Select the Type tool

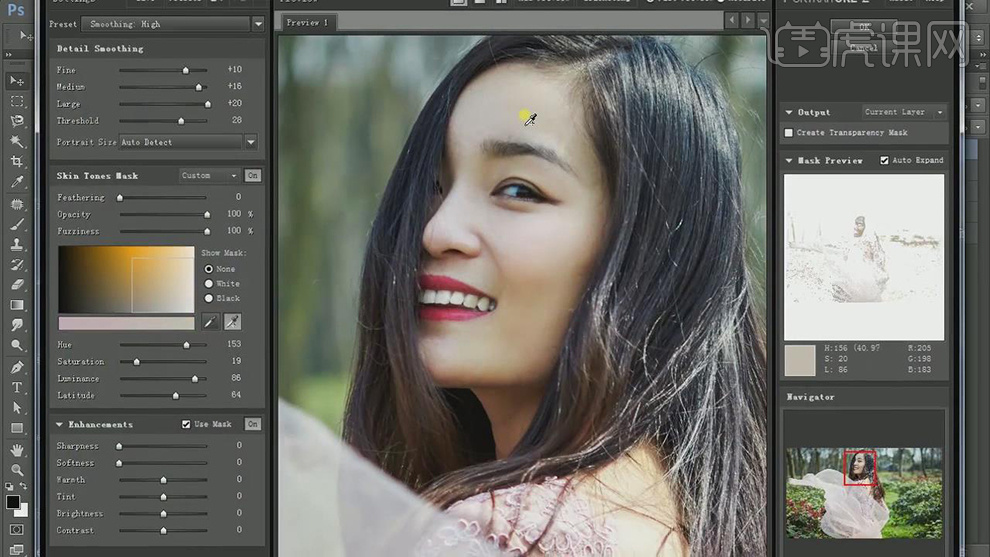click(x=17, y=387)
